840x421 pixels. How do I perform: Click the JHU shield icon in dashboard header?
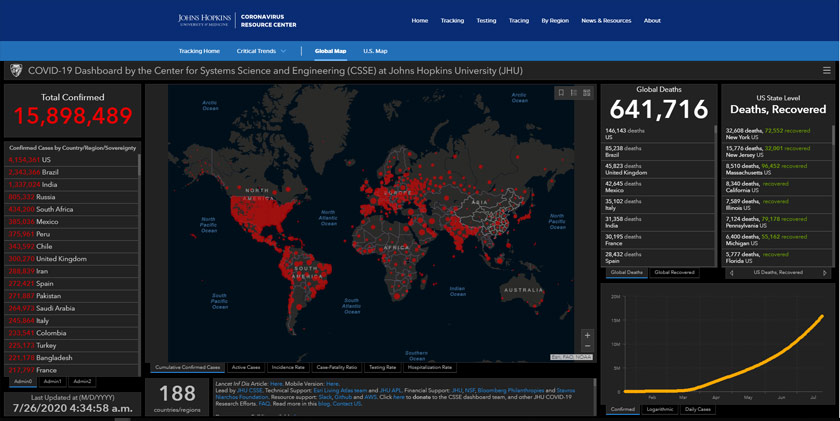(15, 71)
